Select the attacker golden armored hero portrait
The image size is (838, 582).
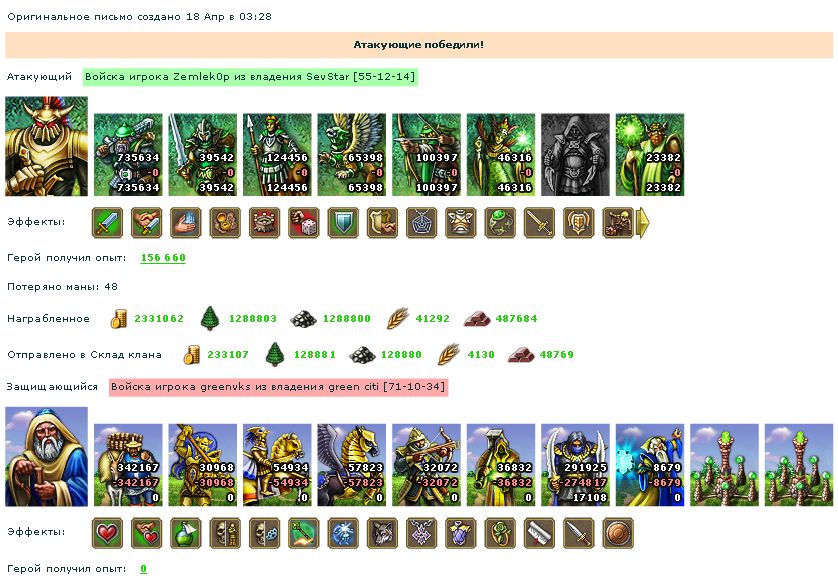(x=46, y=146)
